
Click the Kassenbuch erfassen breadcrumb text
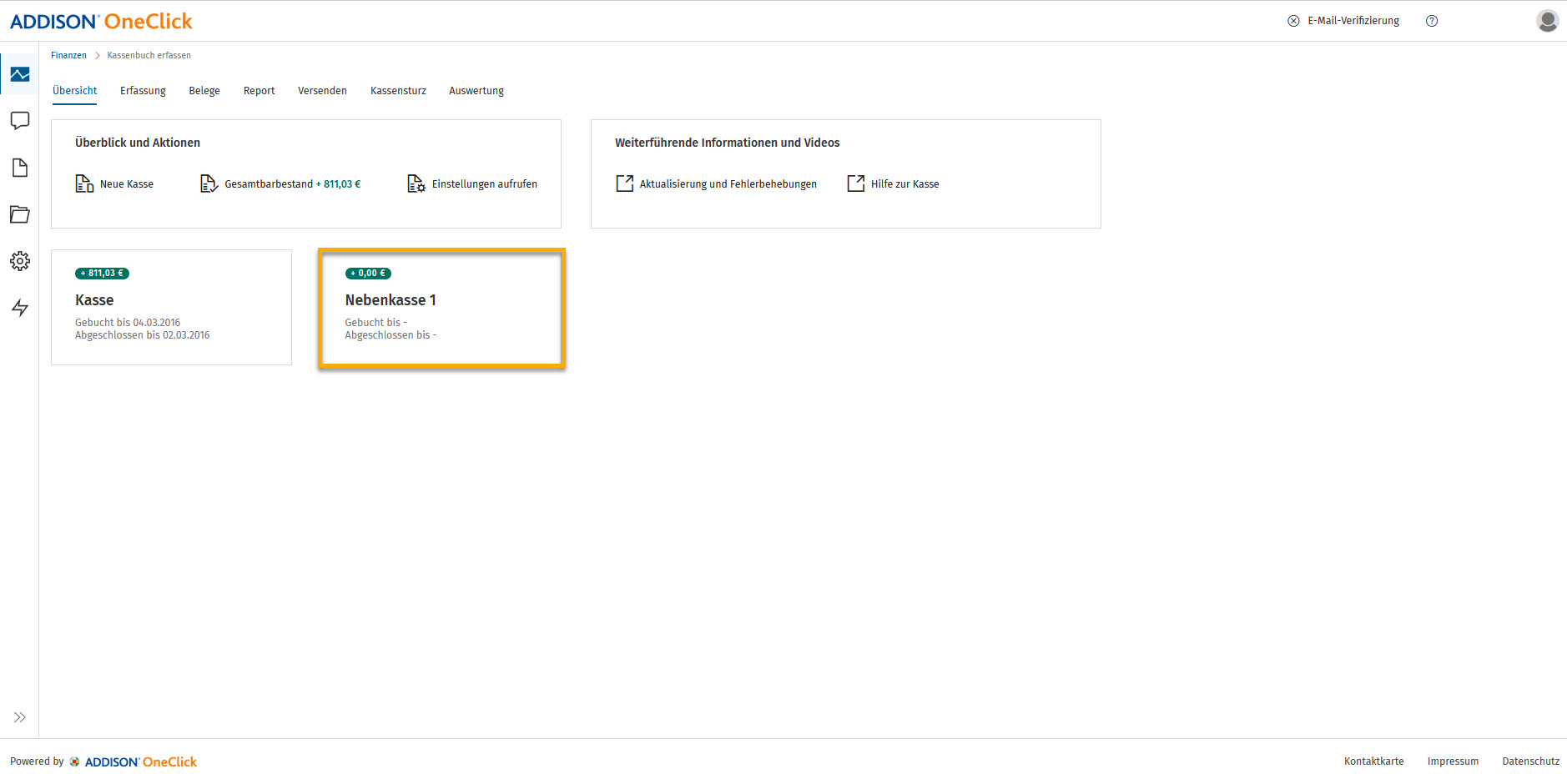[149, 55]
